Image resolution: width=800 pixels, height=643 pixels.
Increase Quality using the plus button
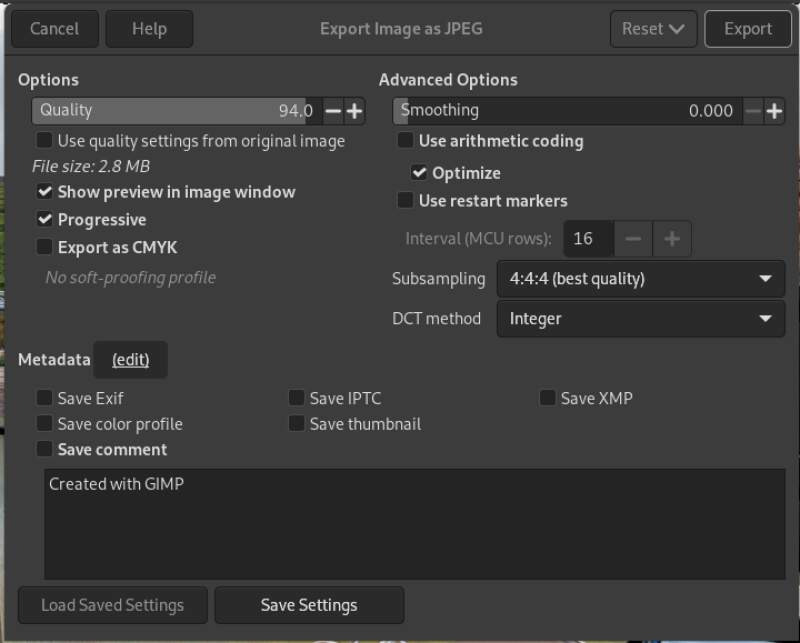coord(356,110)
